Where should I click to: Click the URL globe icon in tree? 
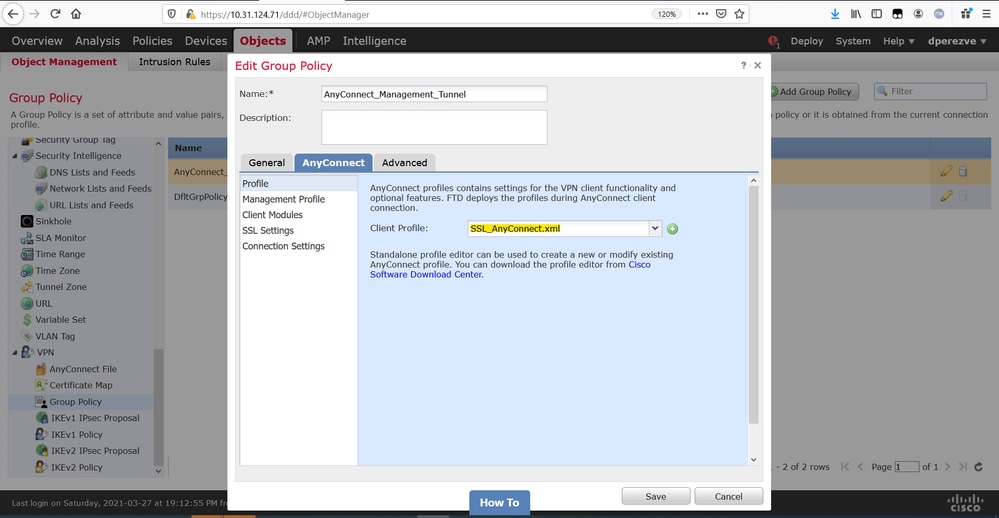(x=27, y=303)
